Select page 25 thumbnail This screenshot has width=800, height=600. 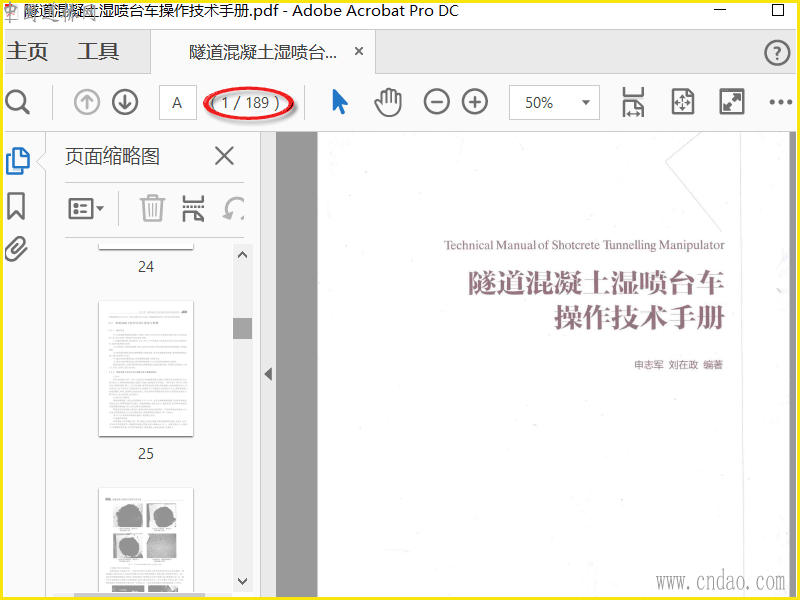point(146,368)
